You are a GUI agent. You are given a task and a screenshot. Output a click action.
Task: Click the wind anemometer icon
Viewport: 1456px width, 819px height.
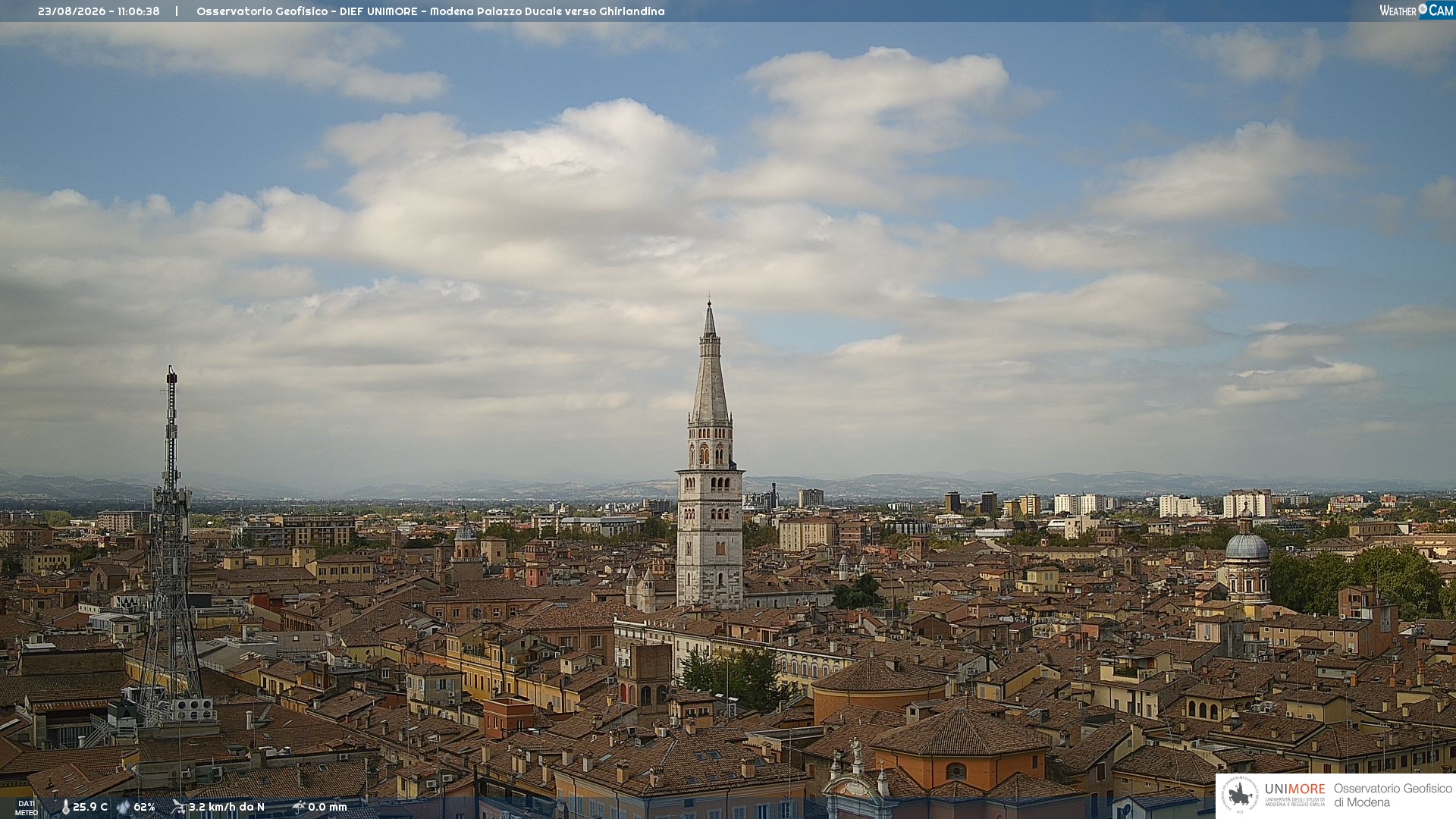178,807
